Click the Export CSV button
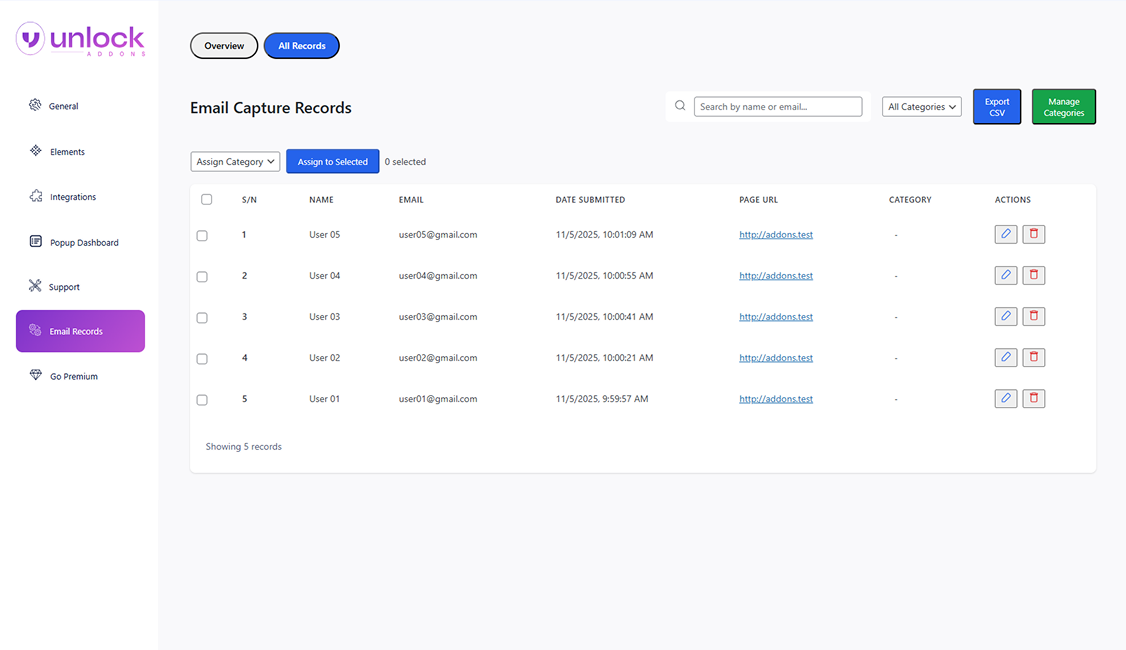The height and width of the screenshot is (650, 1126). point(996,106)
